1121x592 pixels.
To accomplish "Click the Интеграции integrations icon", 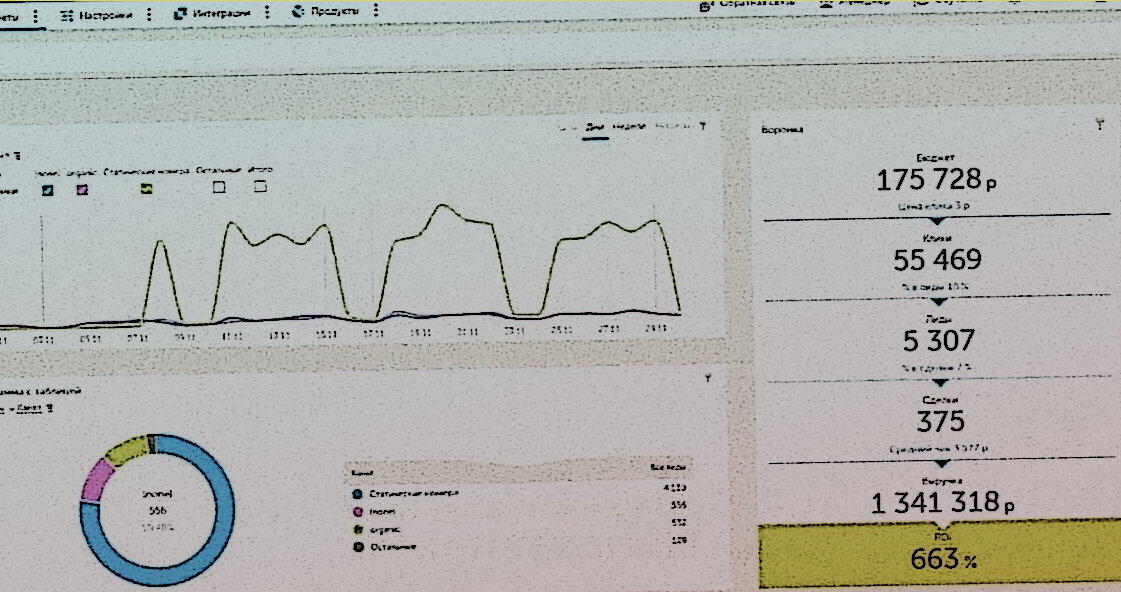I will click(180, 13).
